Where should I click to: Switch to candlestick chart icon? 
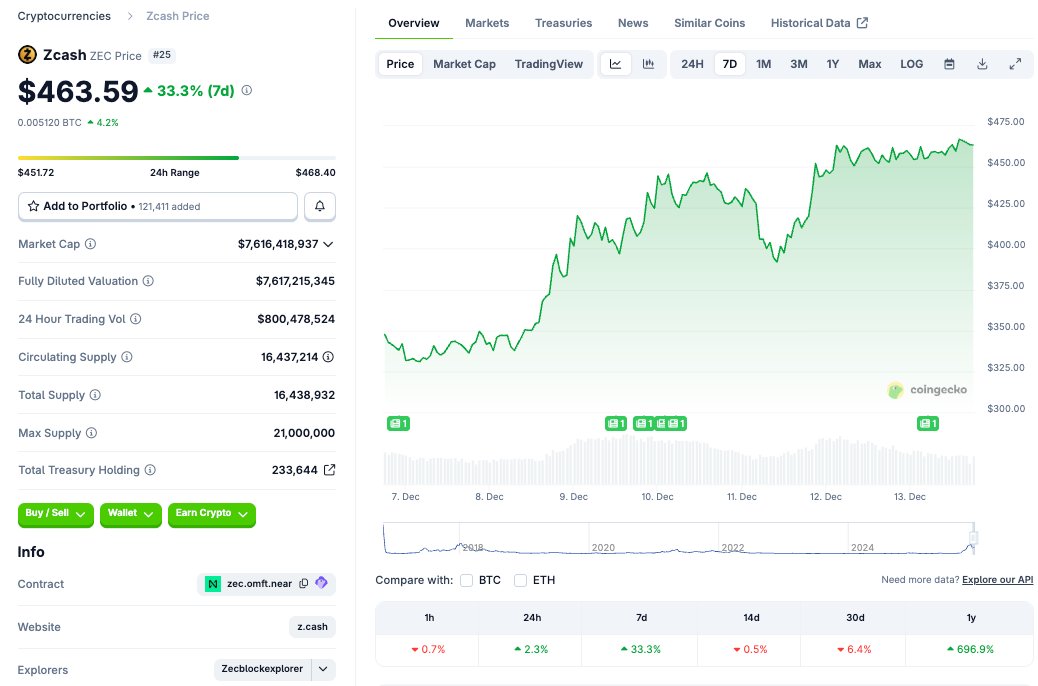[648, 64]
